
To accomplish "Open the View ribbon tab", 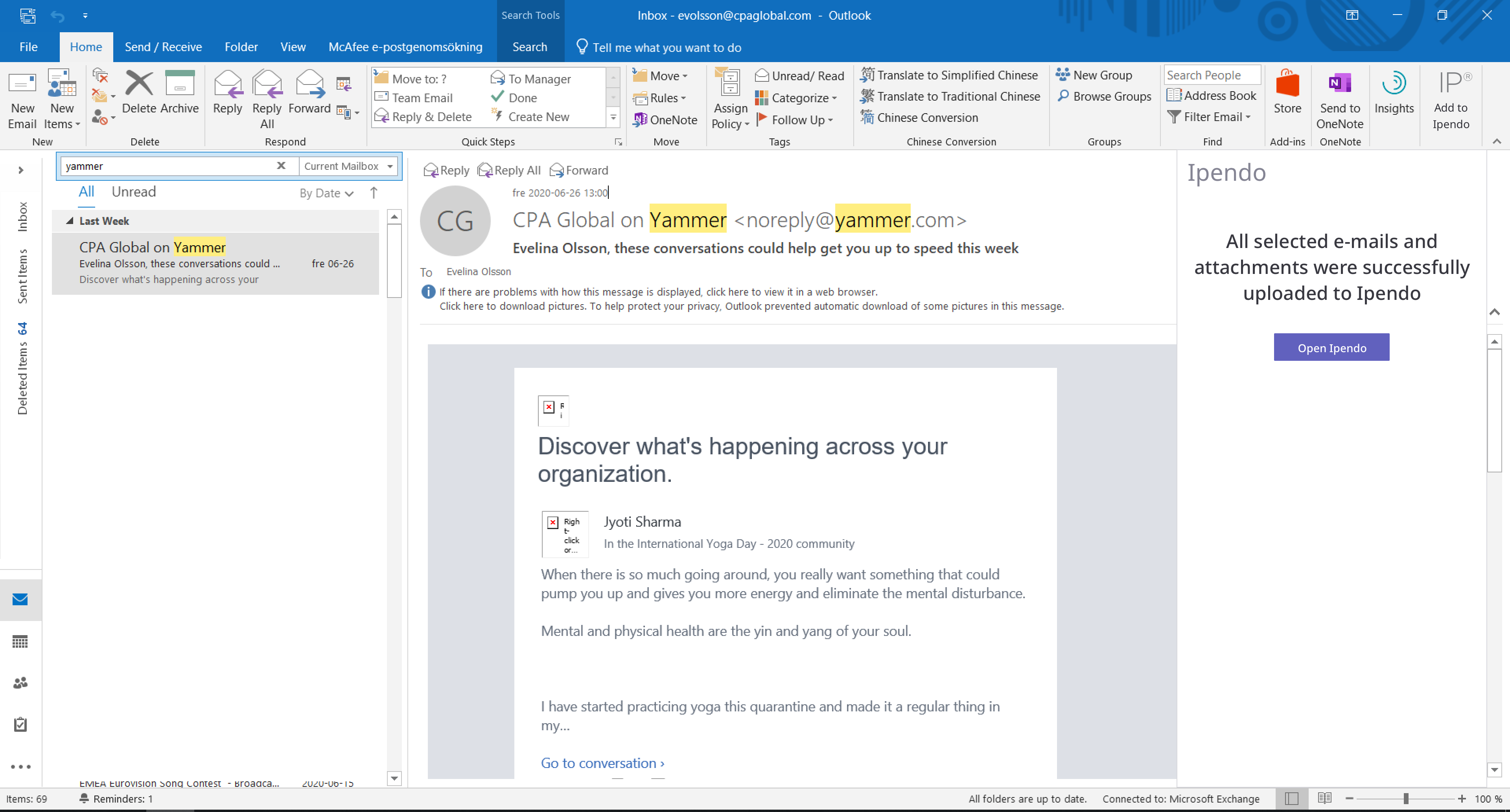I will coord(293,47).
